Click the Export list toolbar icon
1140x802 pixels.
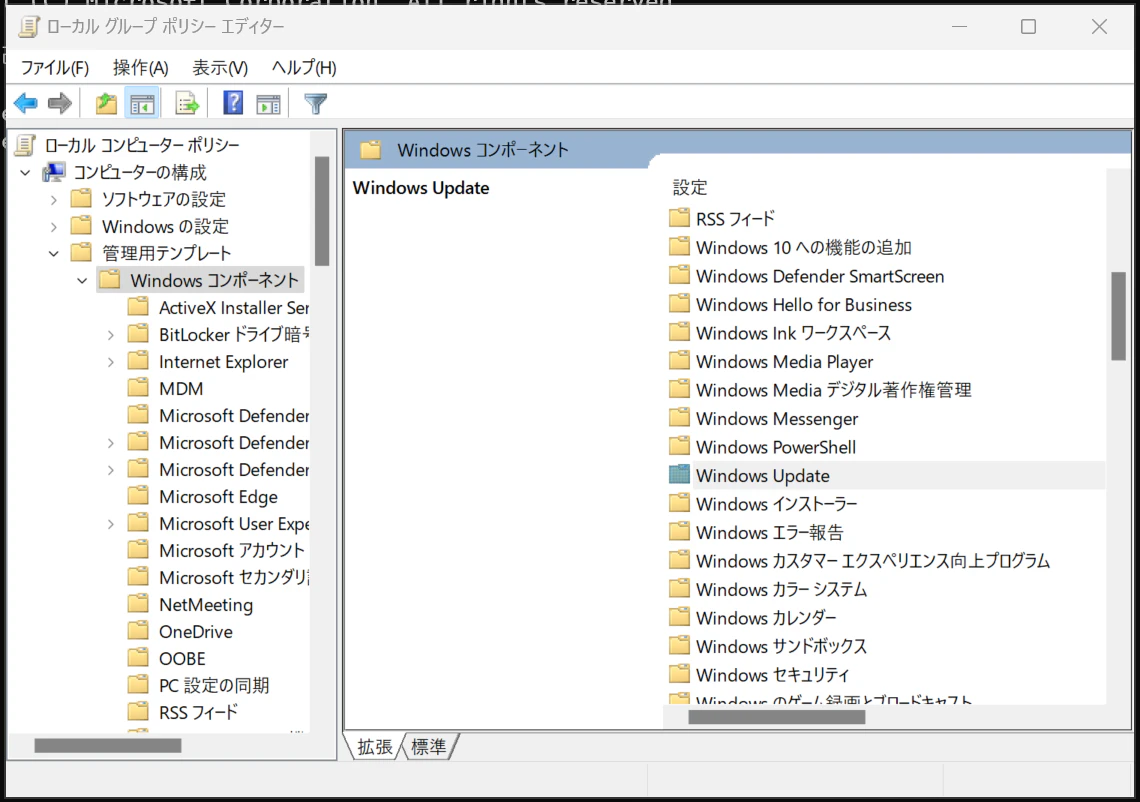pos(187,104)
